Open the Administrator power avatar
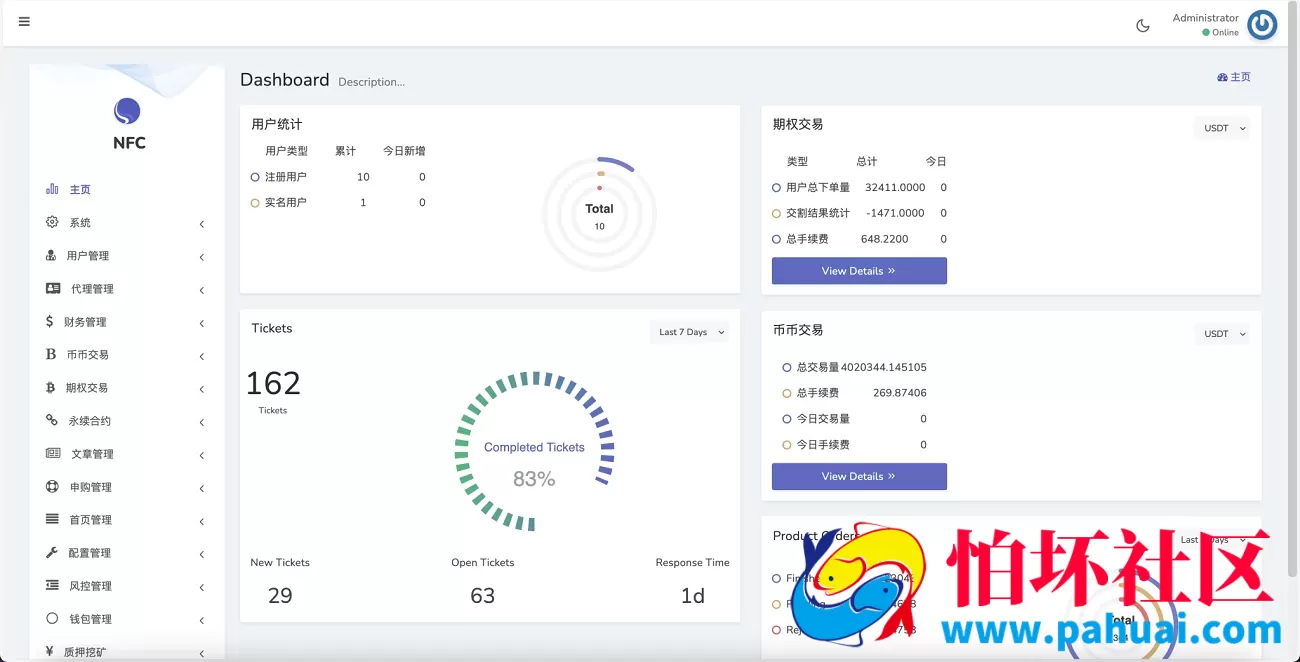This screenshot has height=662, width=1300. [x=1262, y=25]
